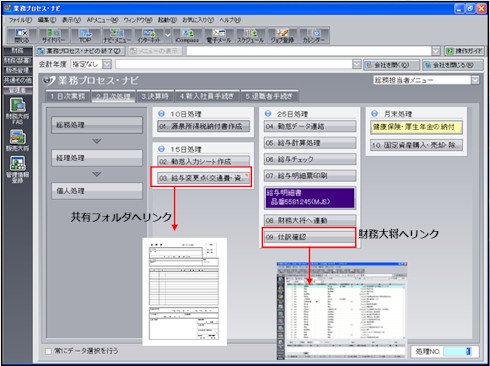Open the スケジュール toolbar icon
The width and height of the screenshot is (490, 366).
(250, 36)
